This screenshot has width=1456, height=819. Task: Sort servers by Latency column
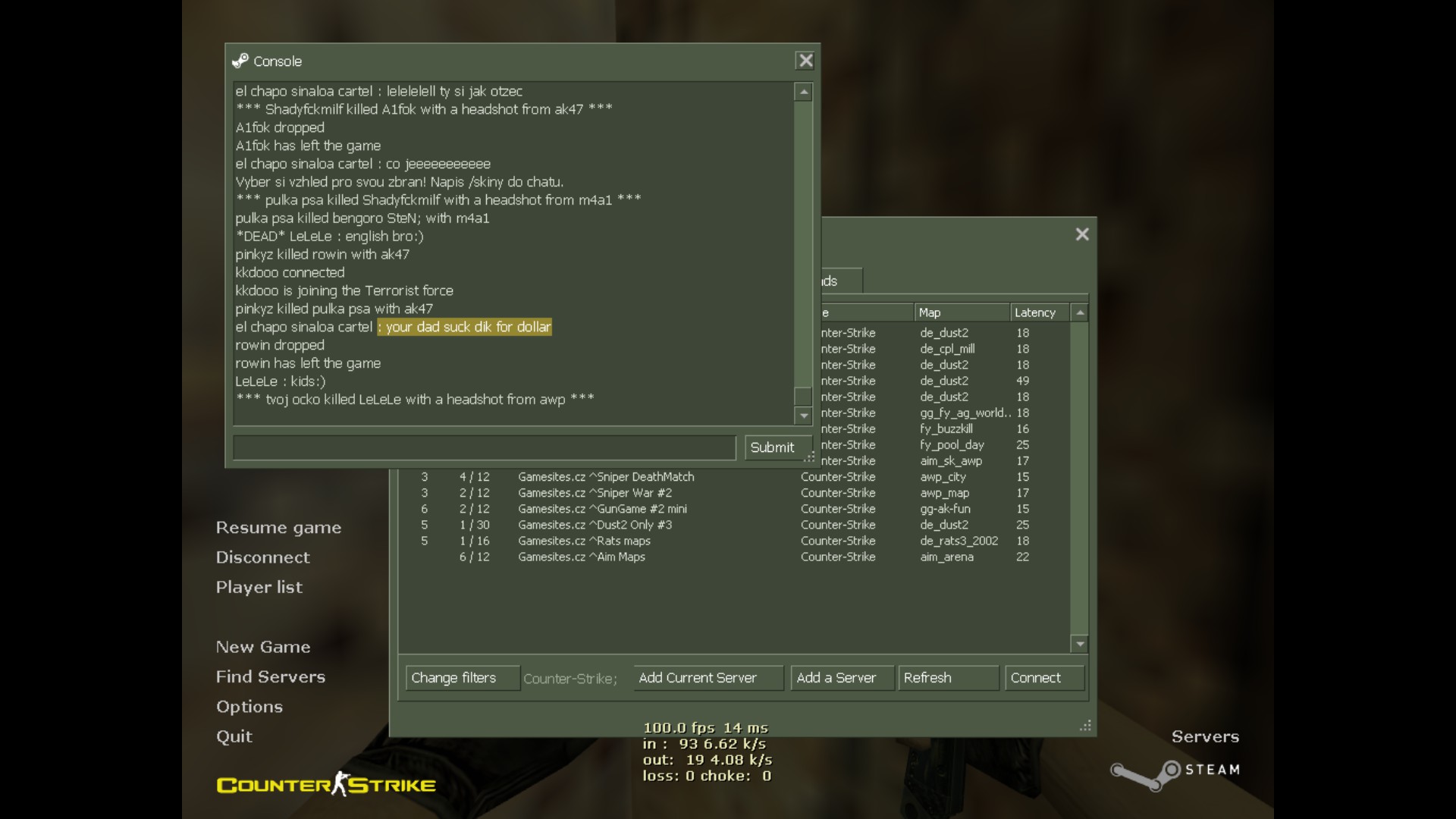[x=1040, y=312]
